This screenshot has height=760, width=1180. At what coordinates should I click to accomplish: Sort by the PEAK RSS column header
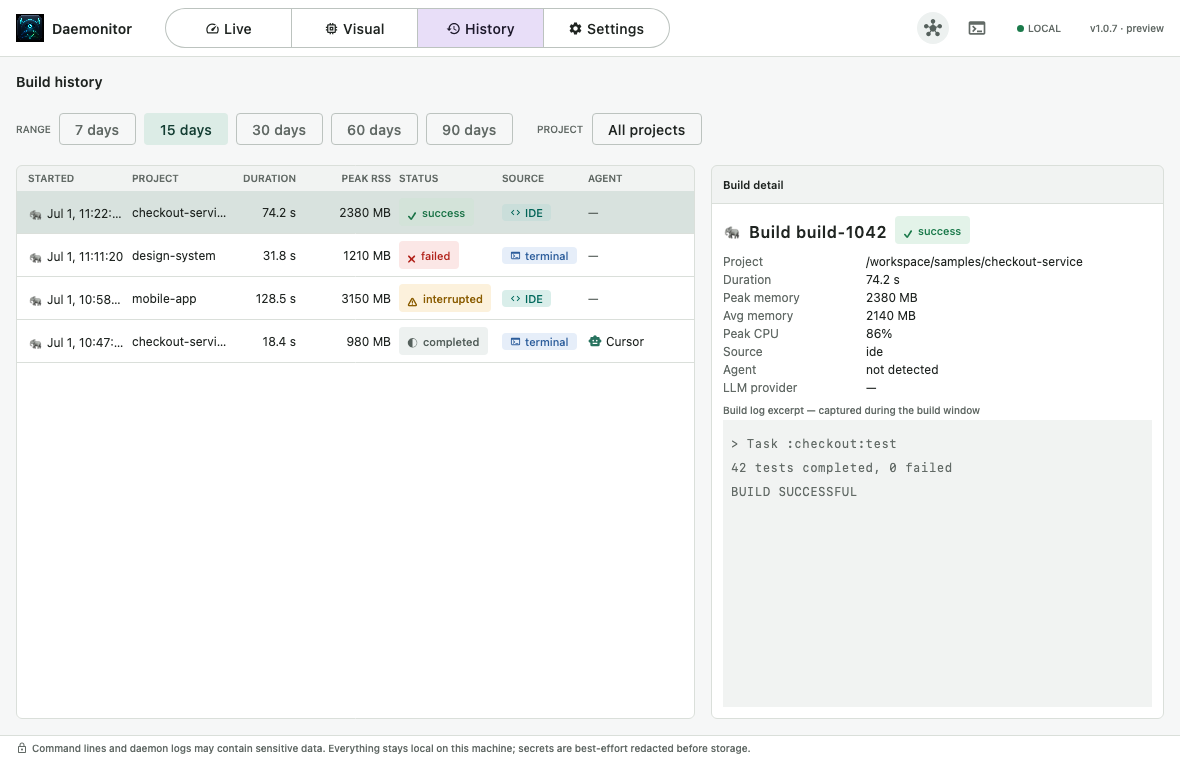pos(366,178)
